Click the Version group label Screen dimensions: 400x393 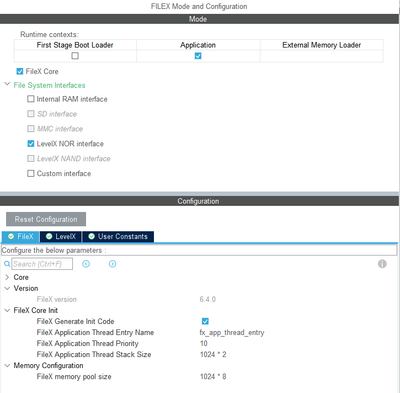pyautogui.click(x=26, y=288)
